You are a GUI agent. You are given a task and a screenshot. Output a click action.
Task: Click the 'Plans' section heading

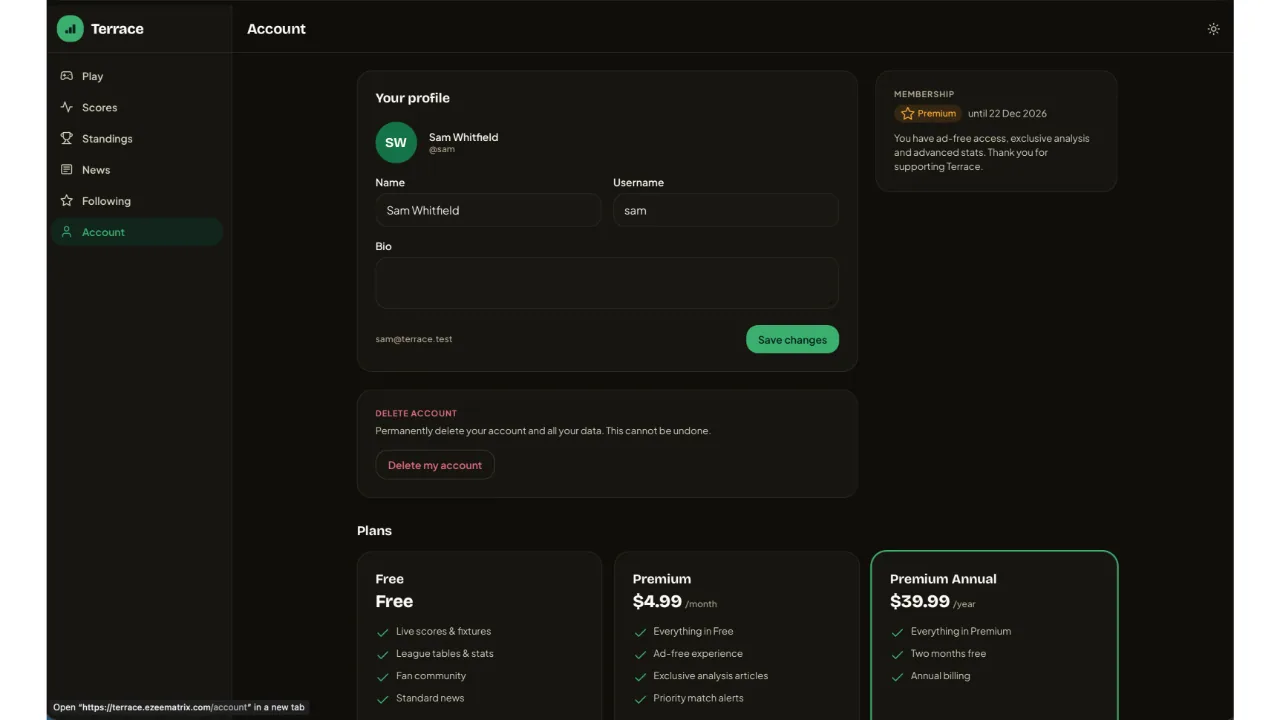pos(374,531)
